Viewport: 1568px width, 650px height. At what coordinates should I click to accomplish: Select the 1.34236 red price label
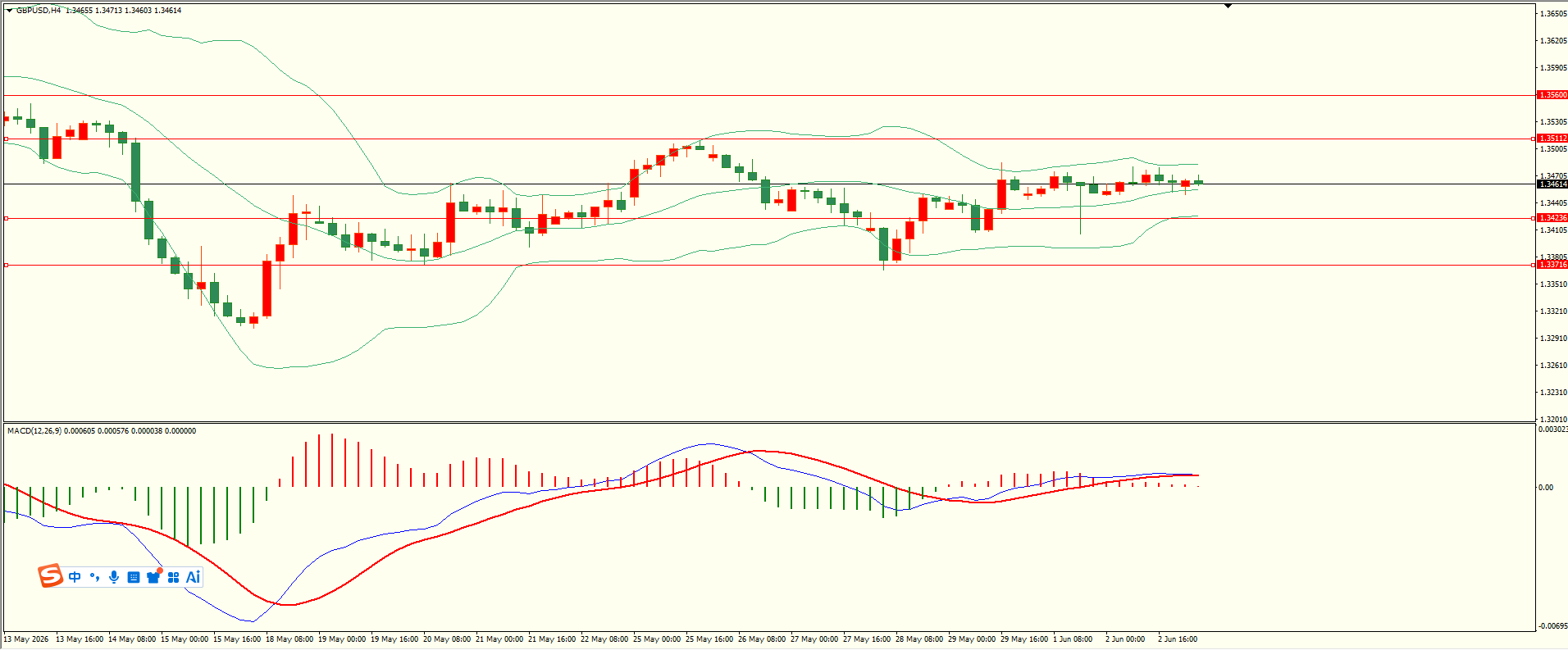[x=1552, y=218]
